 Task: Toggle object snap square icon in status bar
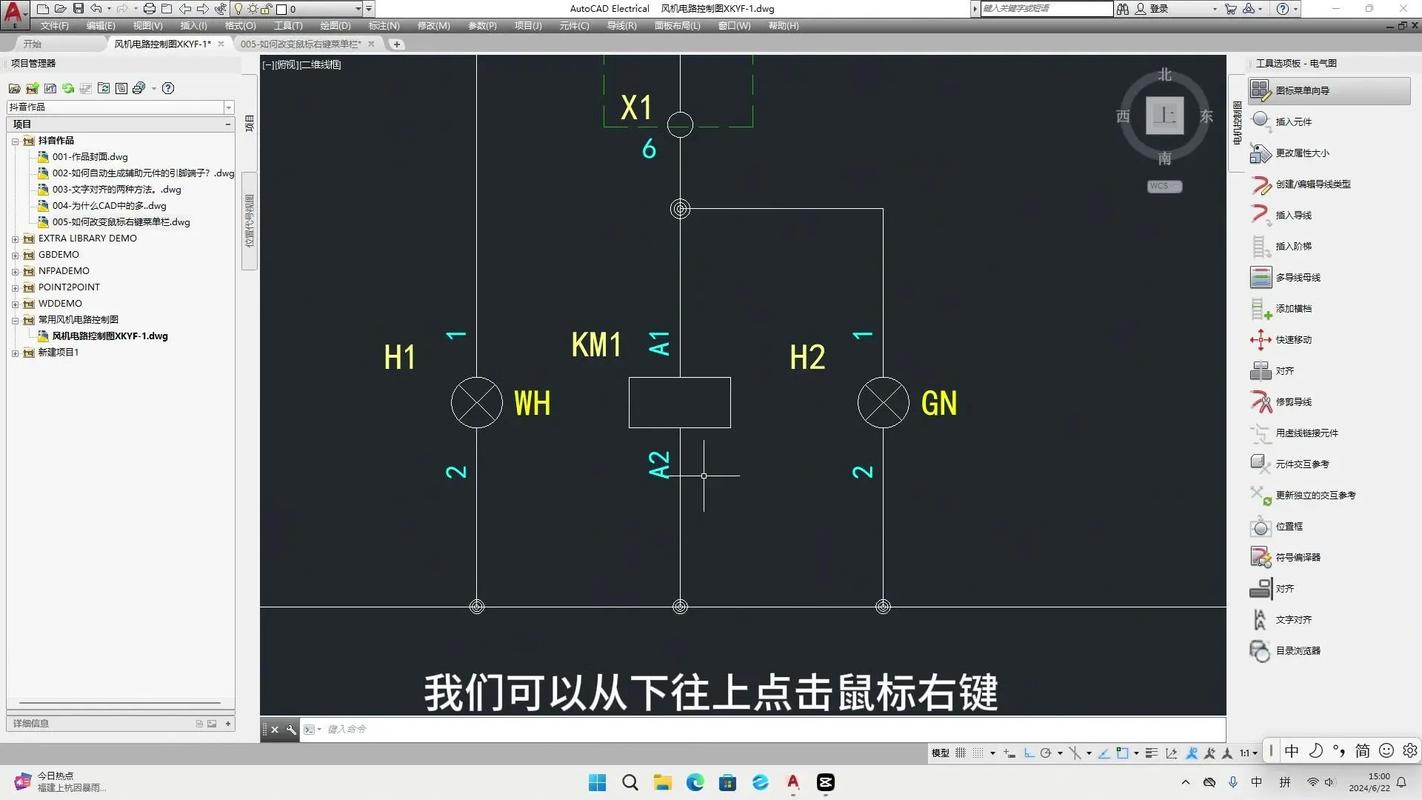pyautogui.click(x=1122, y=753)
